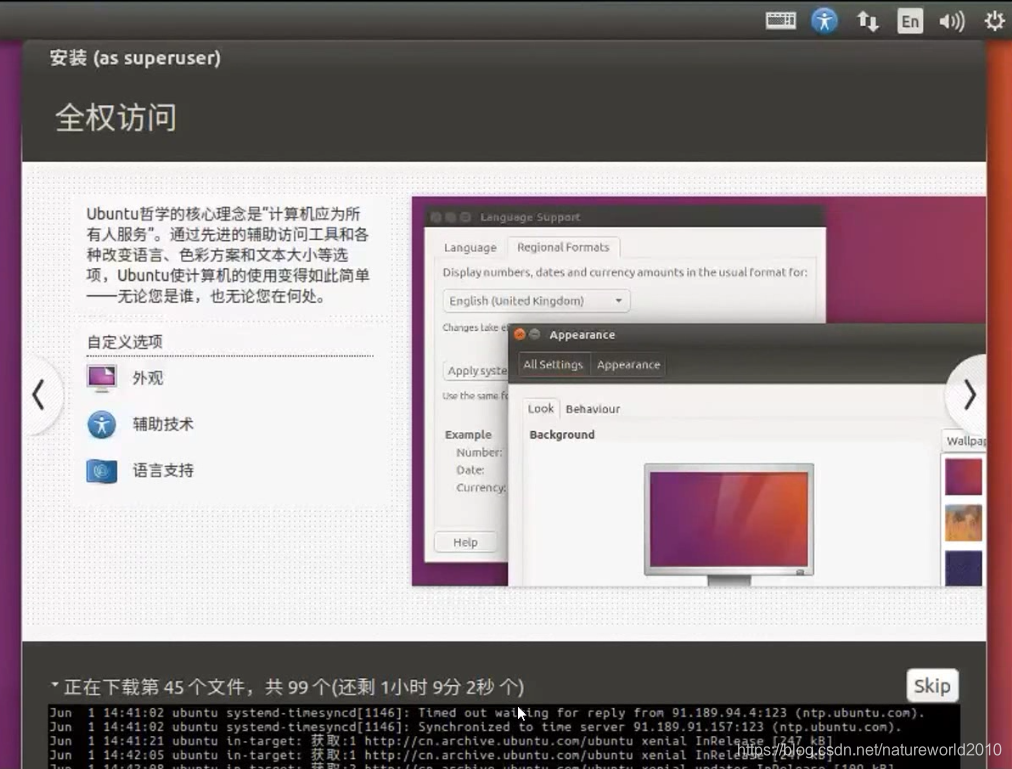Choose the purple-orange wallpaper thumbnail

[x=963, y=477]
